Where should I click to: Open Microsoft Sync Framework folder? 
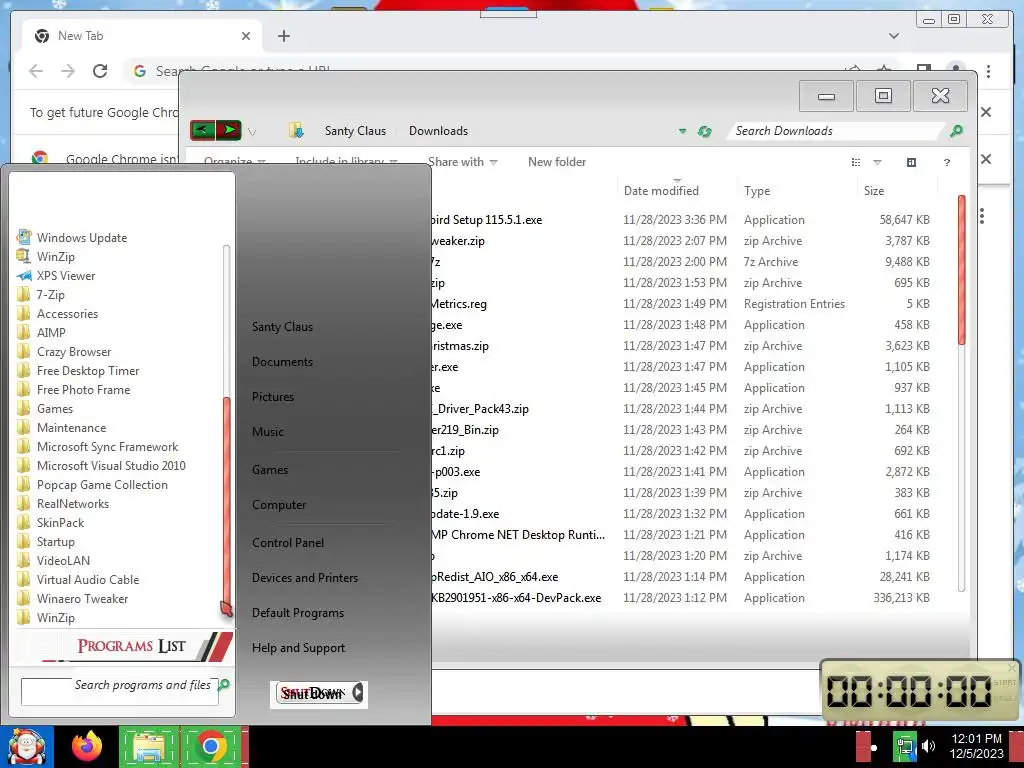click(97, 447)
